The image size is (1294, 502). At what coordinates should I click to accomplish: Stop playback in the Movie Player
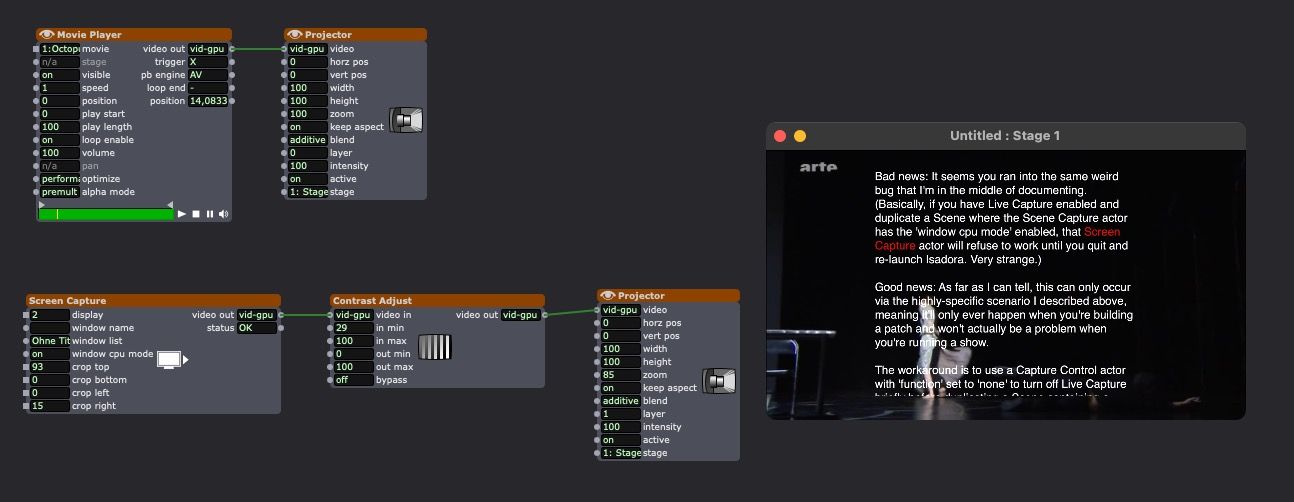[196, 214]
